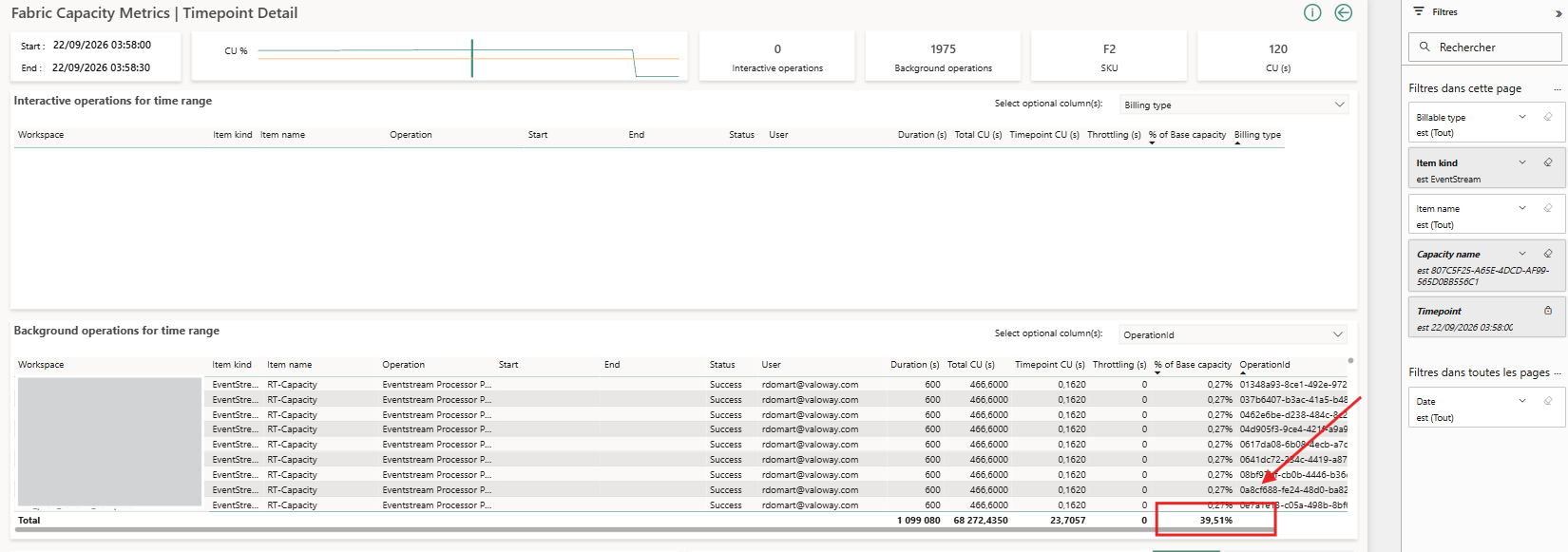Click 'Background operations for time range' heading
The image size is (1568, 552).
point(116,331)
